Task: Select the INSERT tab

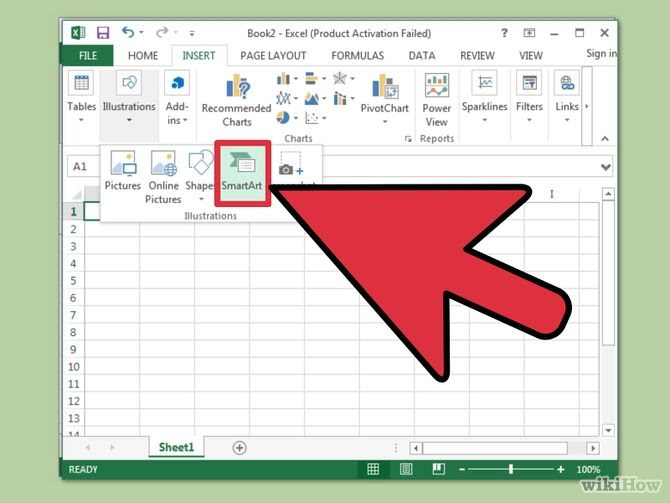Action: click(199, 56)
